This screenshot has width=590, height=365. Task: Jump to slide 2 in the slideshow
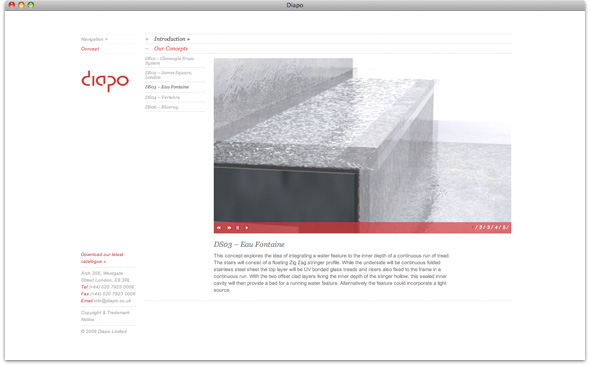pyautogui.click(x=480, y=227)
